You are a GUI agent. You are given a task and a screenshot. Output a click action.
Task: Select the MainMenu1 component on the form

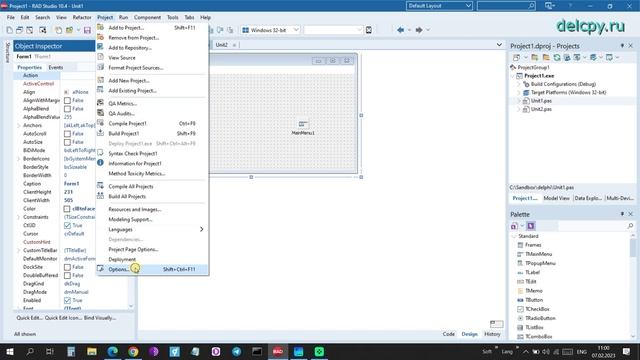303,124
